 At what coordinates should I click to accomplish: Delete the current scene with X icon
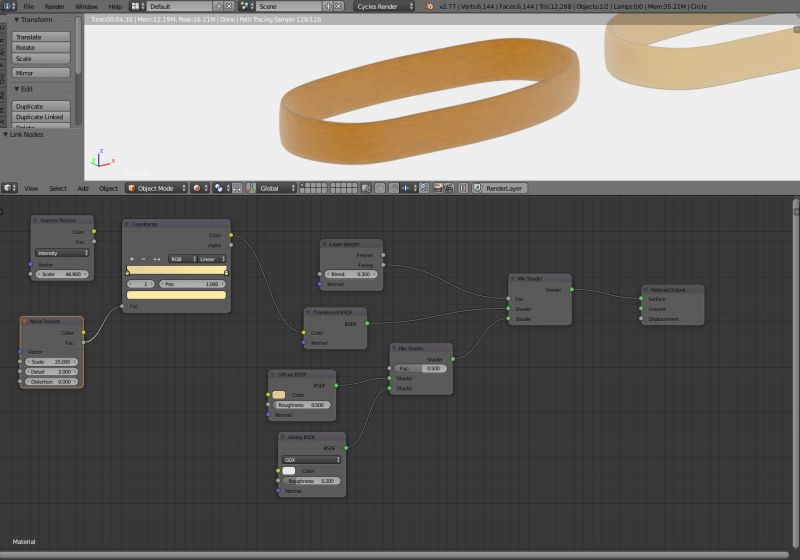coord(338,7)
